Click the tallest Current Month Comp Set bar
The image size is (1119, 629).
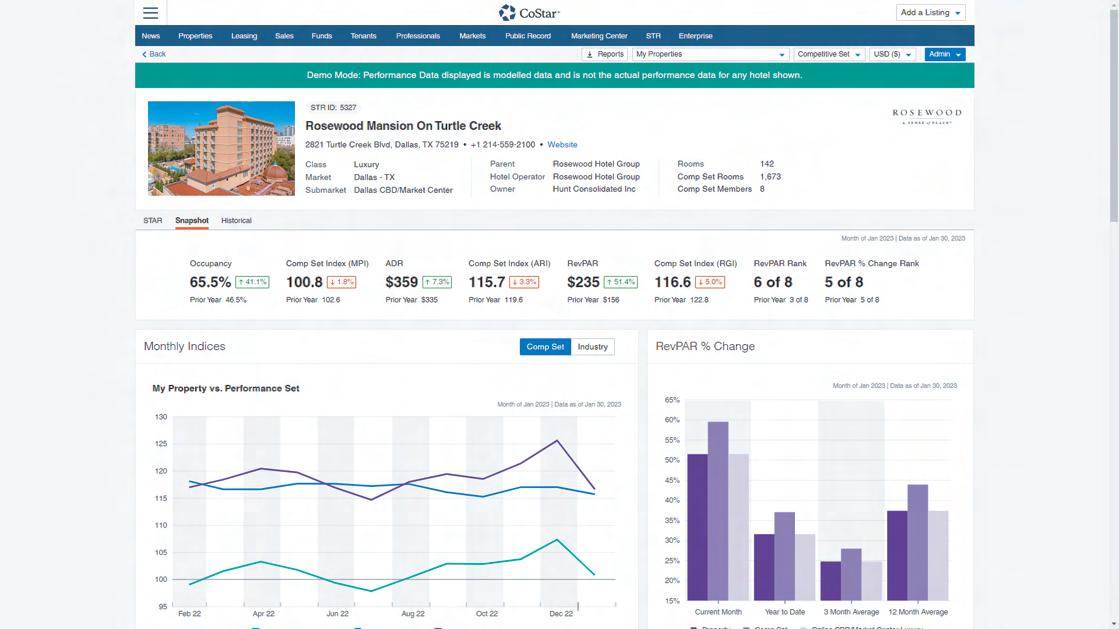pyautogui.click(x=718, y=511)
